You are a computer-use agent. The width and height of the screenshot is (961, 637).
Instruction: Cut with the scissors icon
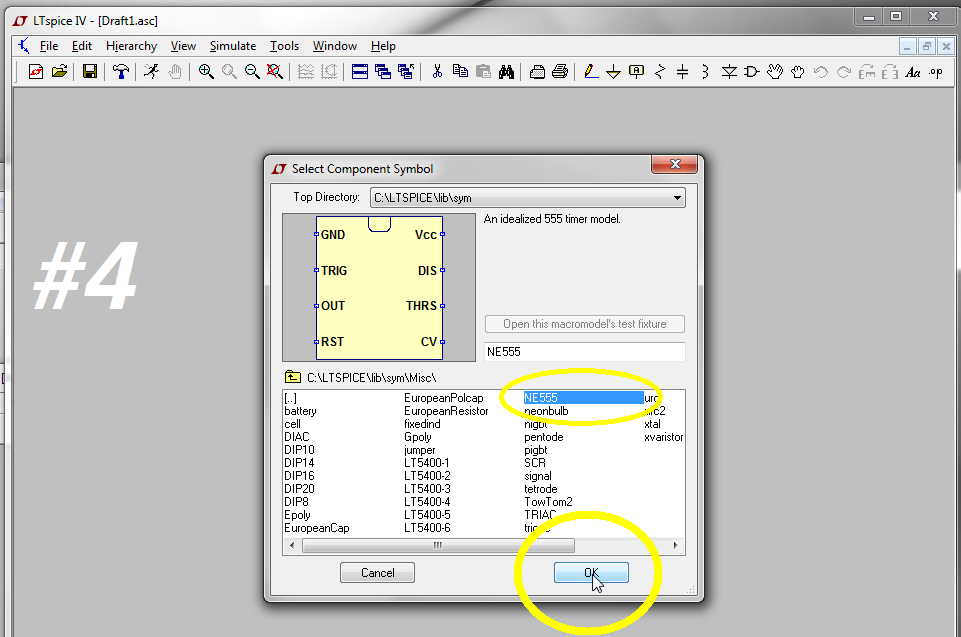437,72
